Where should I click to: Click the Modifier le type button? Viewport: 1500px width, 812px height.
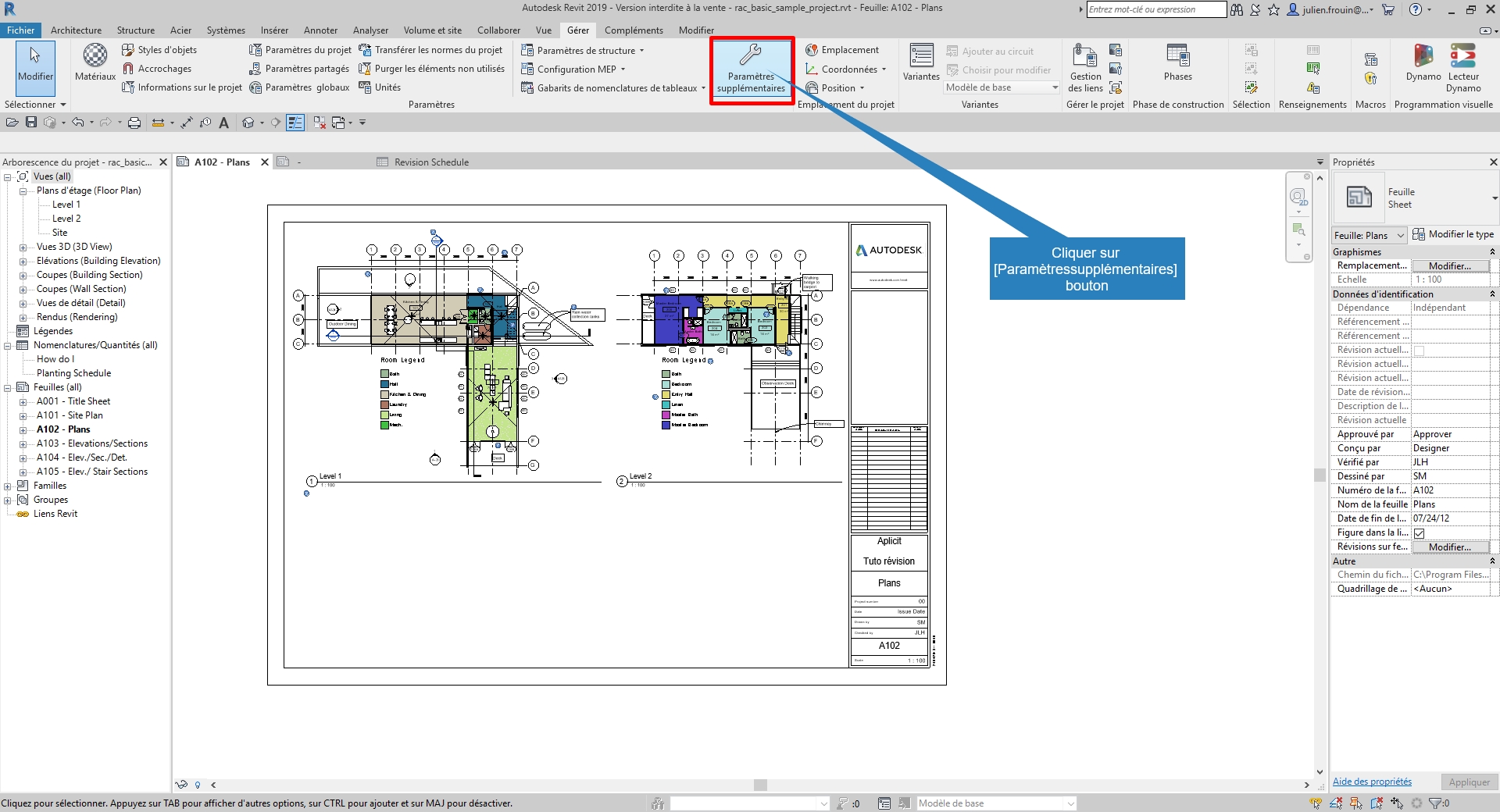[x=1453, y=234]
